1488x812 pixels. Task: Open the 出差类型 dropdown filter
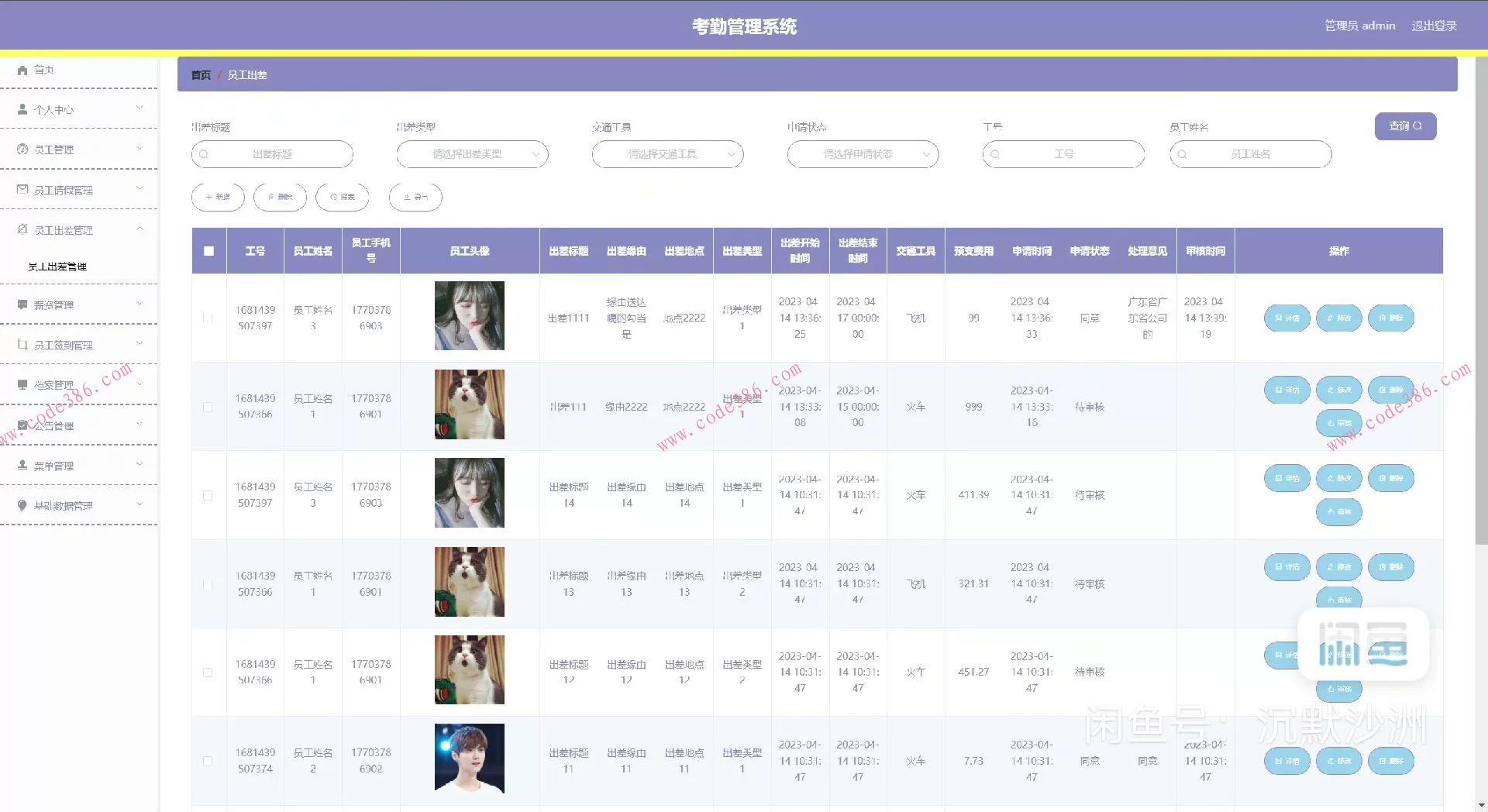[472, 154]
